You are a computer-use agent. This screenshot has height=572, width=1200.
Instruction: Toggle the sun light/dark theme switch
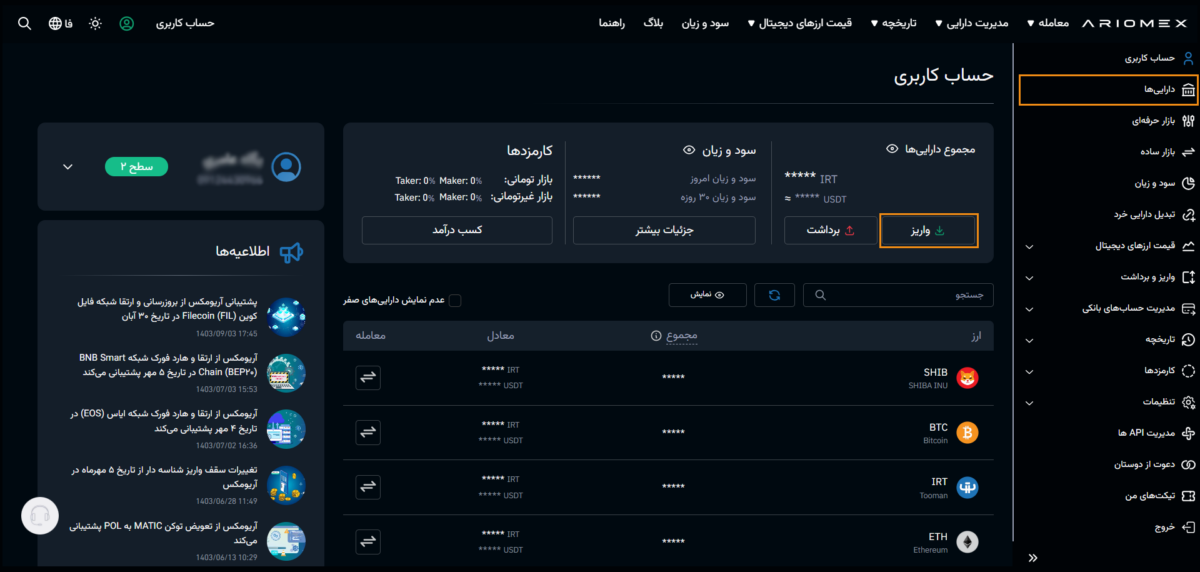[95, 23]
